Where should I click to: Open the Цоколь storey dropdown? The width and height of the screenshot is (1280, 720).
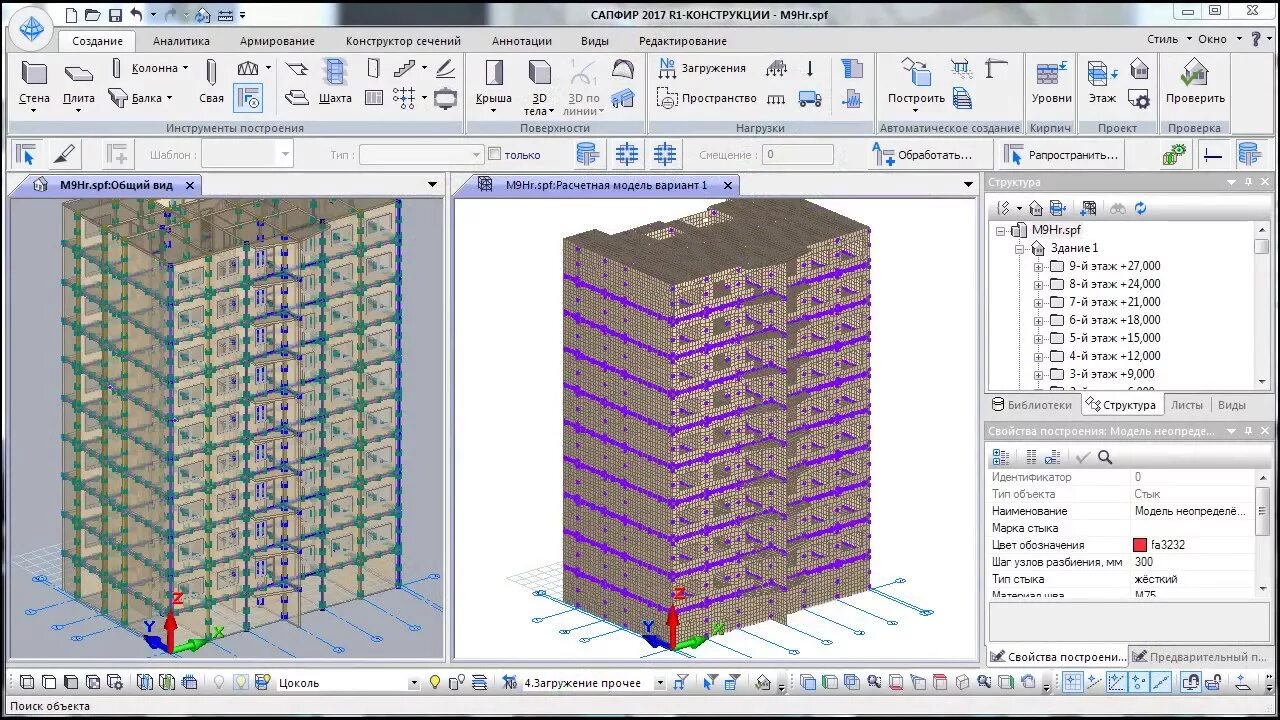click(x=414, y=683)
